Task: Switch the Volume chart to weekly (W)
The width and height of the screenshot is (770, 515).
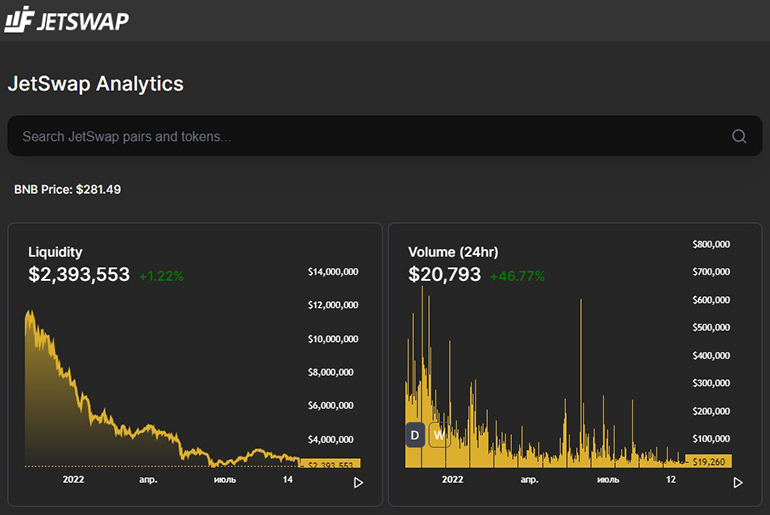Action: [x=439, y=434]
